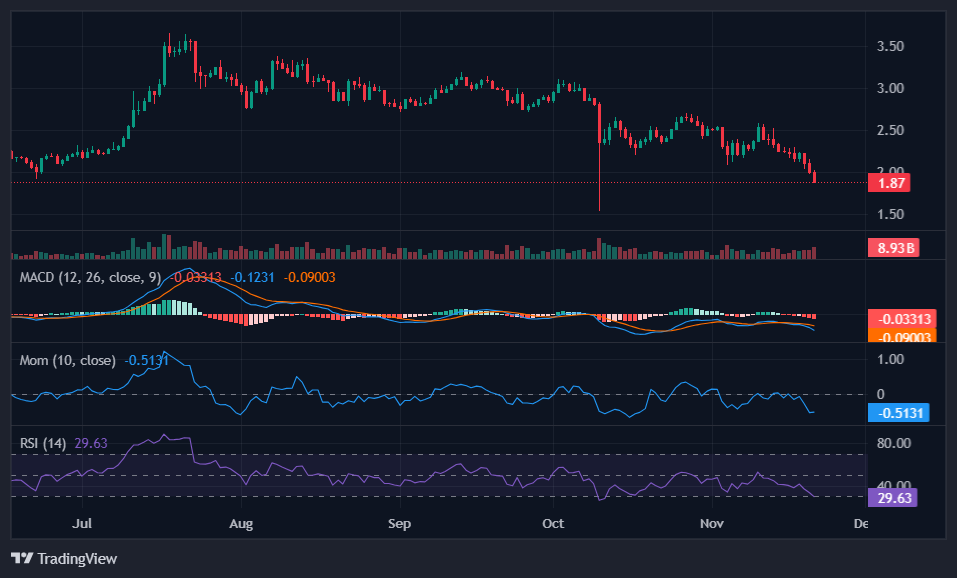Click the Jul label on the time axis

coord(83,523)
